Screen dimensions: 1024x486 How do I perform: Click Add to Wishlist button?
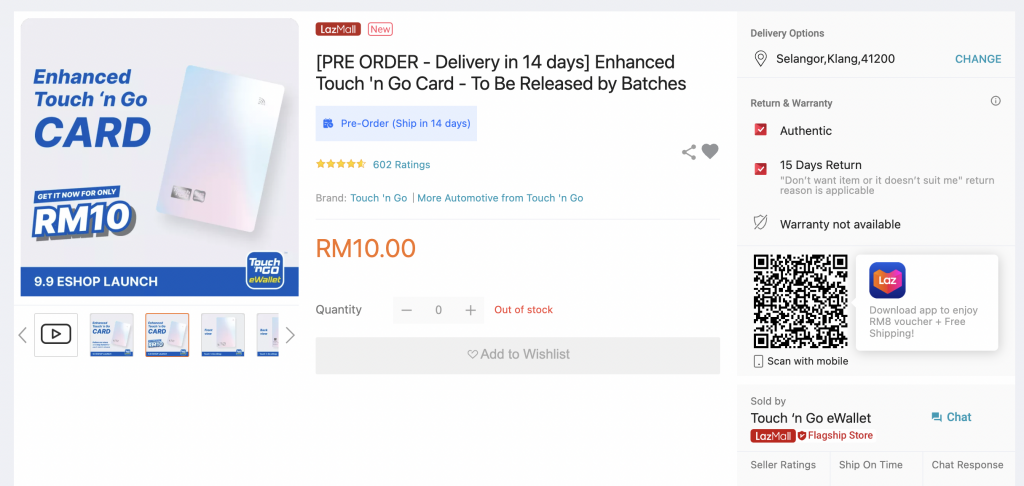tap(517, 355)
